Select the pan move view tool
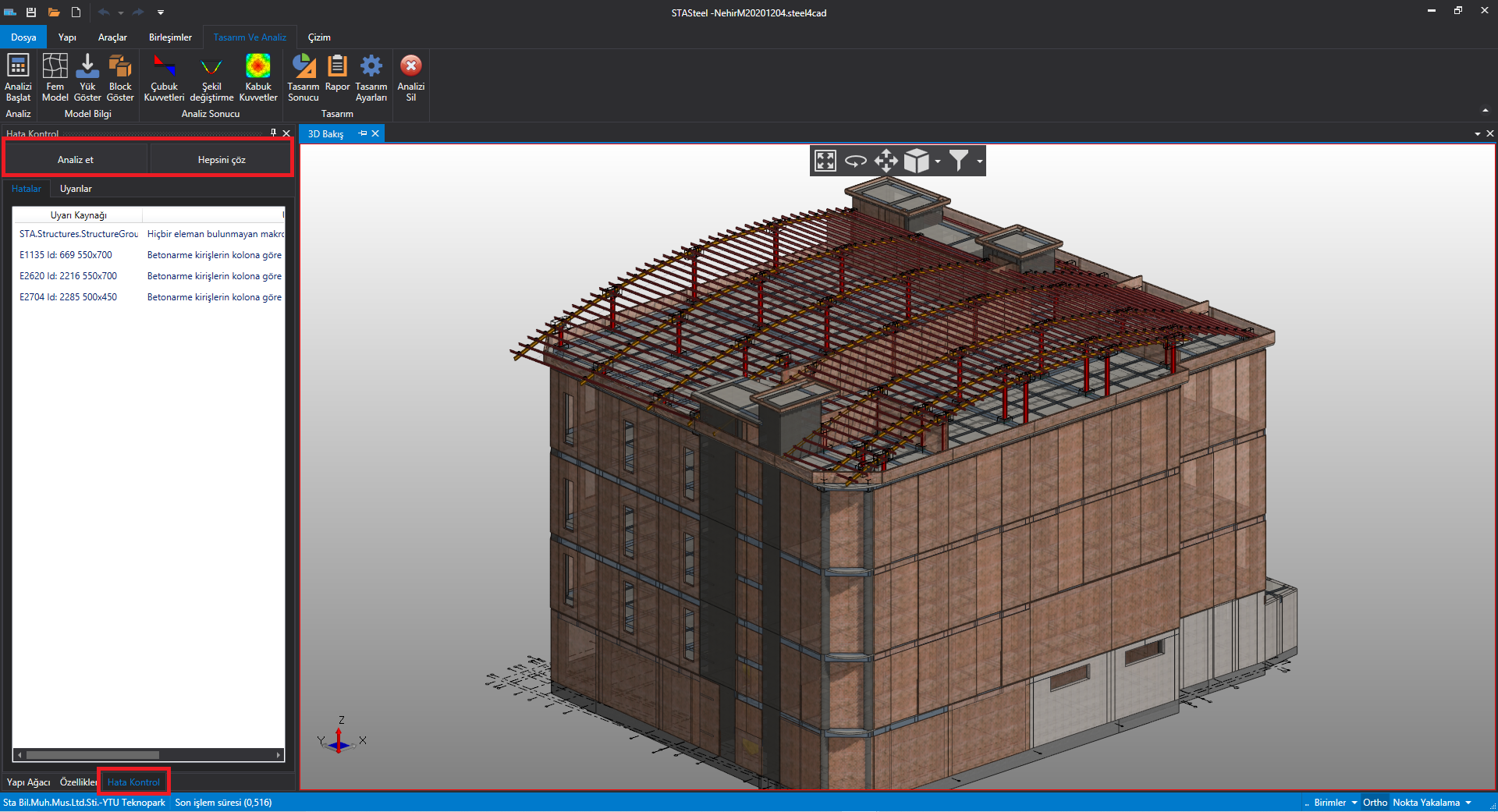 click(886, 161)
